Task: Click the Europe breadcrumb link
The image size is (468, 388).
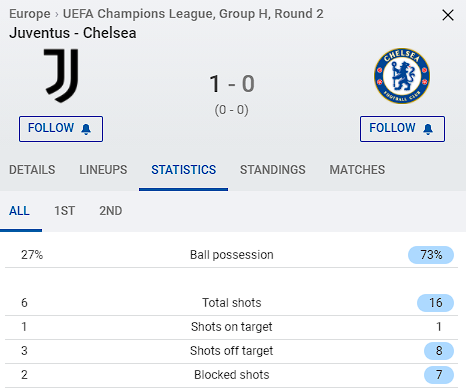Action: (x=30, y=14)
